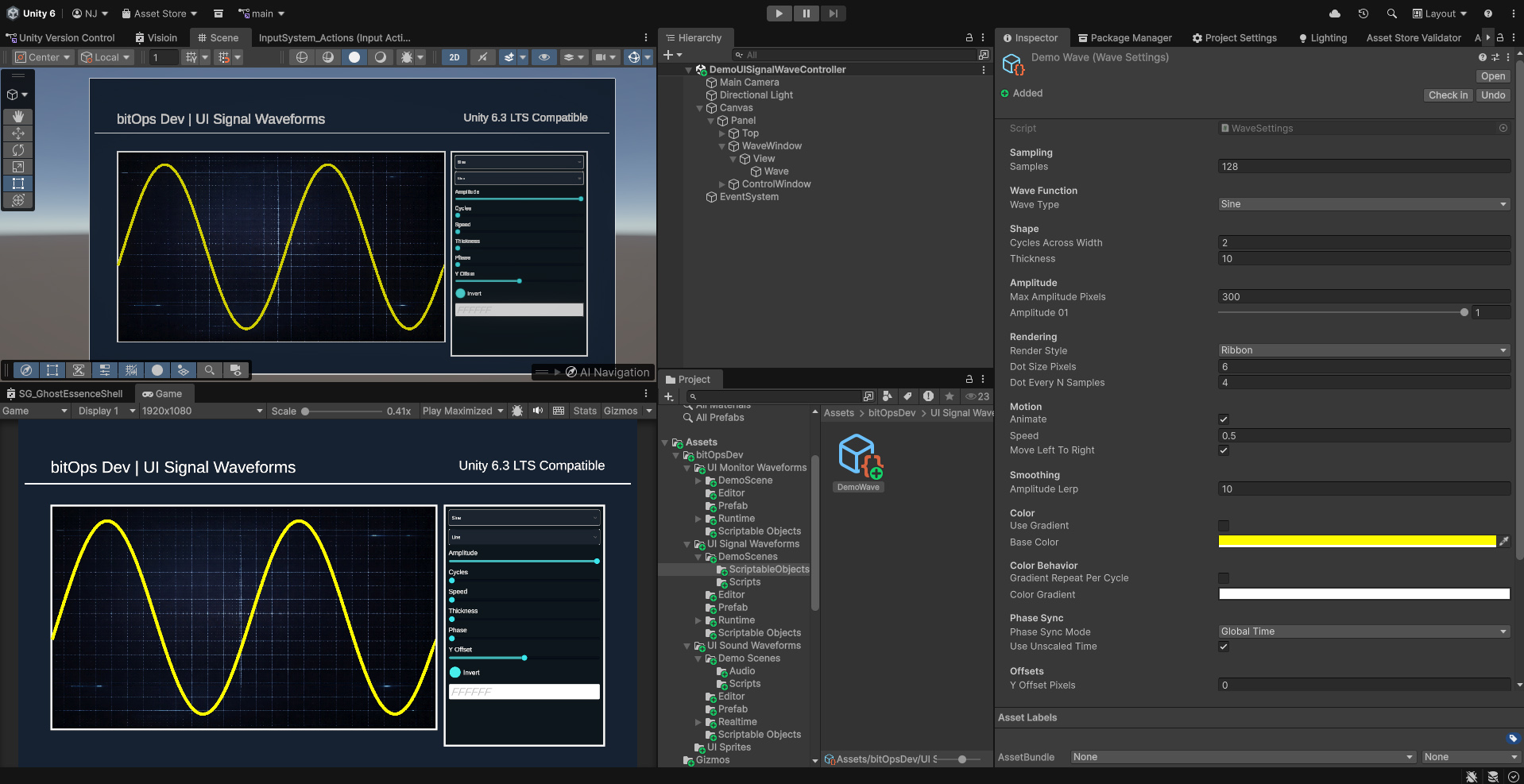Toggle 2D view mode in Scene

tap(454, 57)
